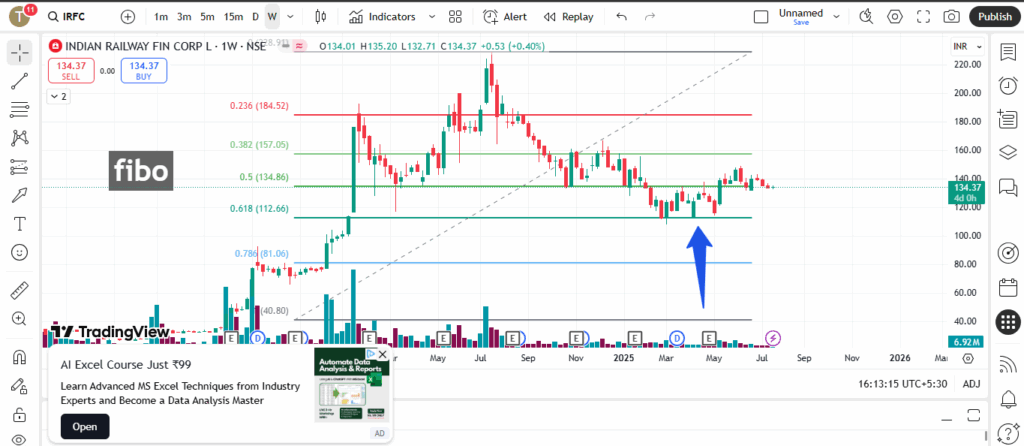Screen dimensions: 1024x446
Task: Switch to 1m timeframe
Action: 161,17
